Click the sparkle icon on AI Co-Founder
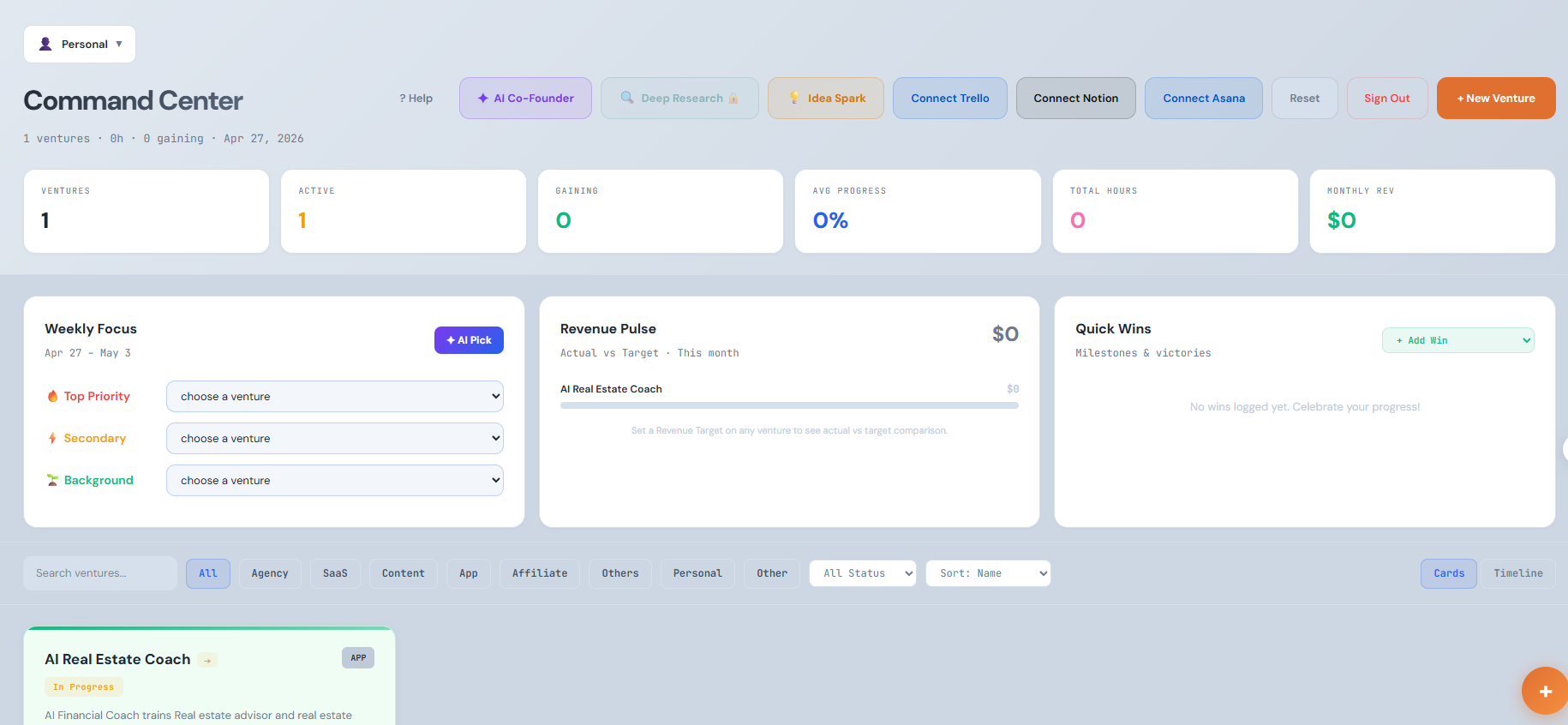1568x725 pixels. [x=483, y=99]
